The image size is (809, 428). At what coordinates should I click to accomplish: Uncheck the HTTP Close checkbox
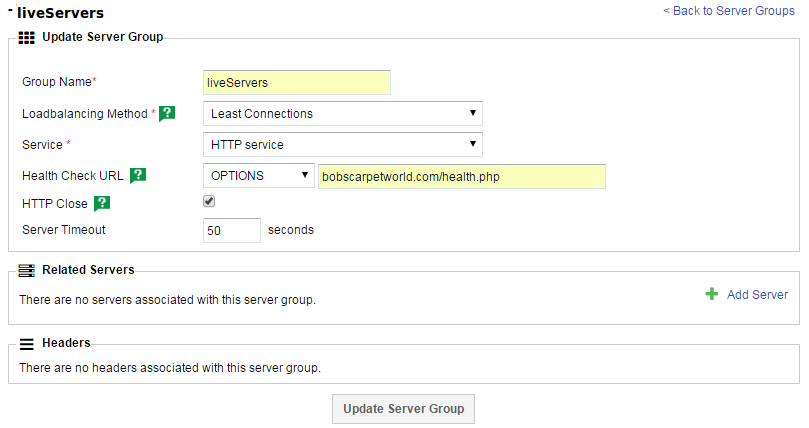(x=209, y=201)
